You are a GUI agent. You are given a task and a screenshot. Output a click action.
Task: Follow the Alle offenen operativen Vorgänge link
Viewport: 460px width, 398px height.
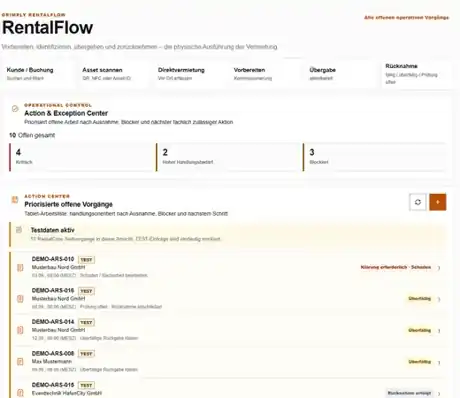[406, 17]
